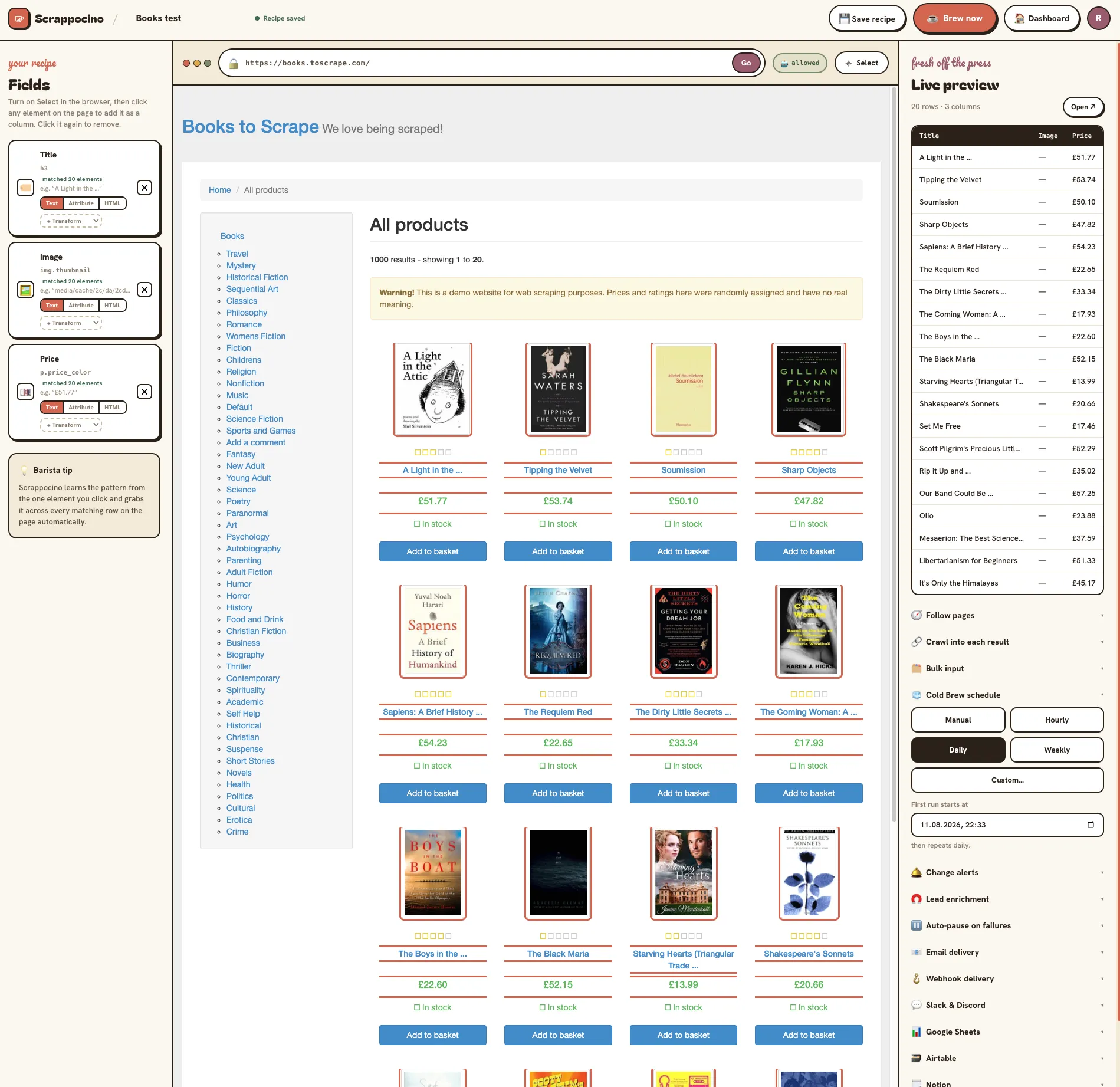Click the Bulk input icon
Viewport: 1120px width, 1087px height.
917,668
